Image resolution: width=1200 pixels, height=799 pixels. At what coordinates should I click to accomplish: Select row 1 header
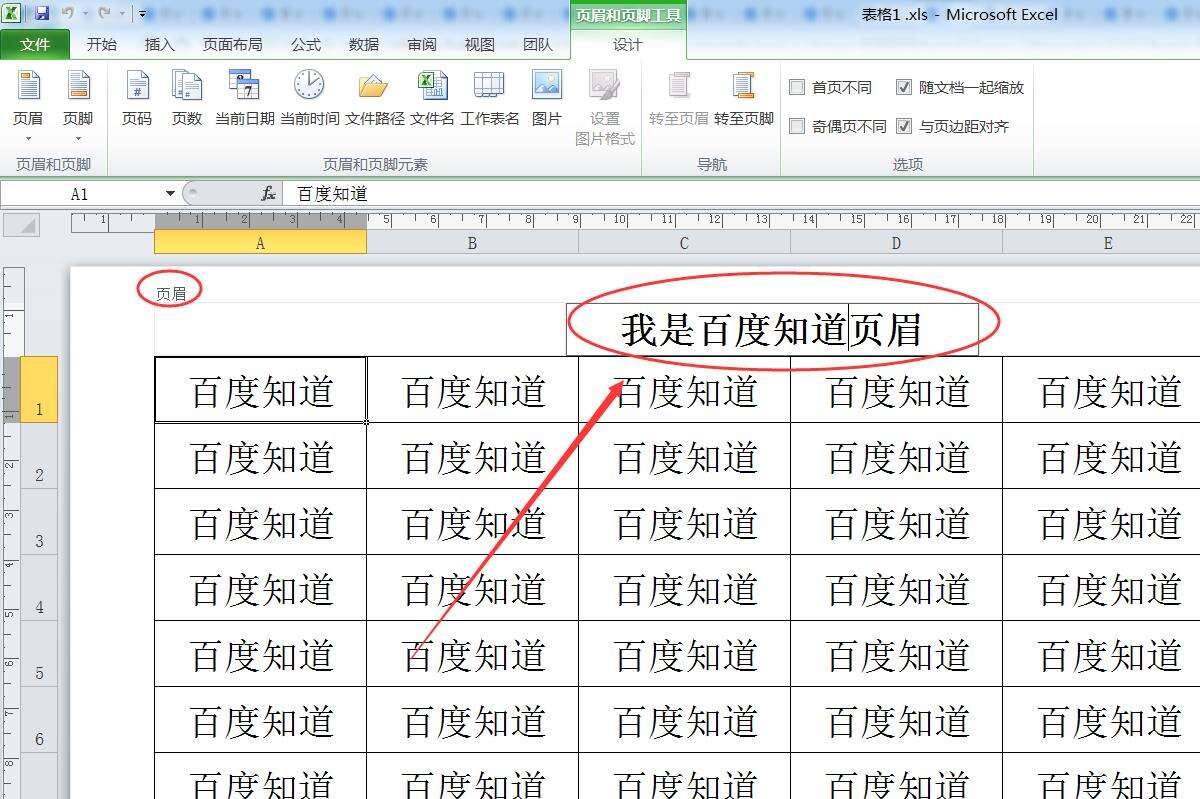click(x=40, y=390)
